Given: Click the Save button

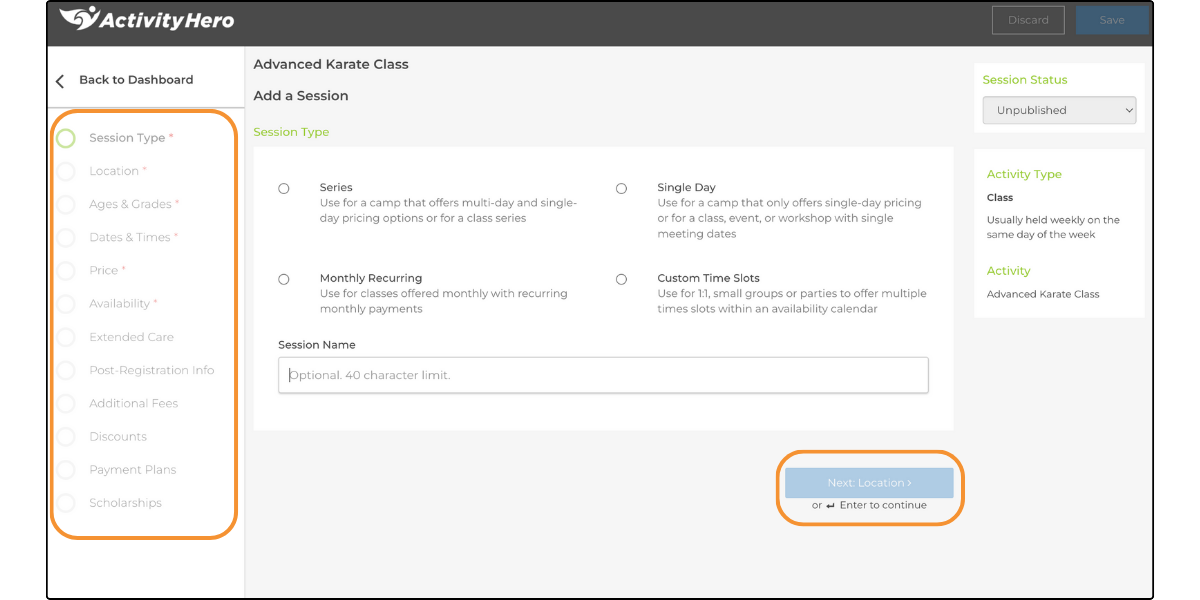Looking at the screenshot, I should (1111, 20).
